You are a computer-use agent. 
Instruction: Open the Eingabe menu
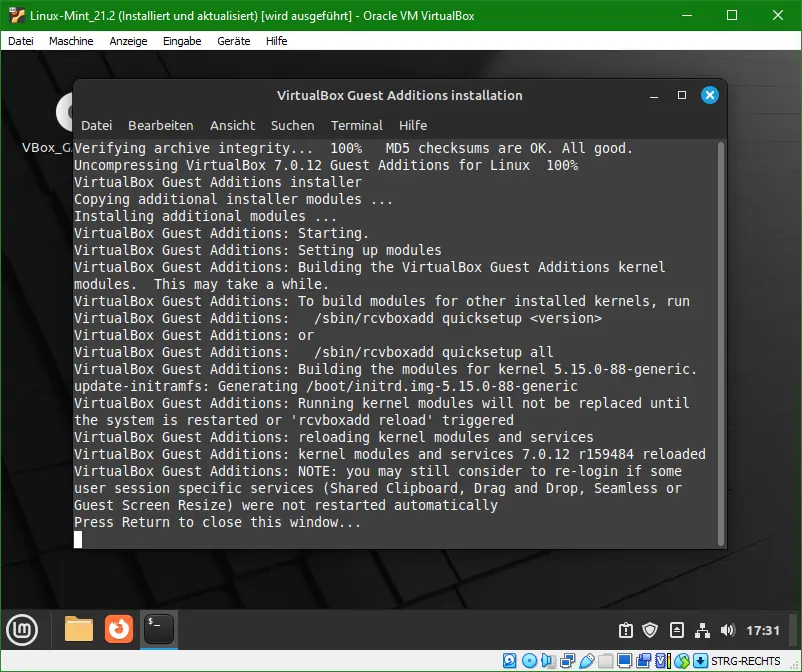pyautogui.click(x=182, y=41)
